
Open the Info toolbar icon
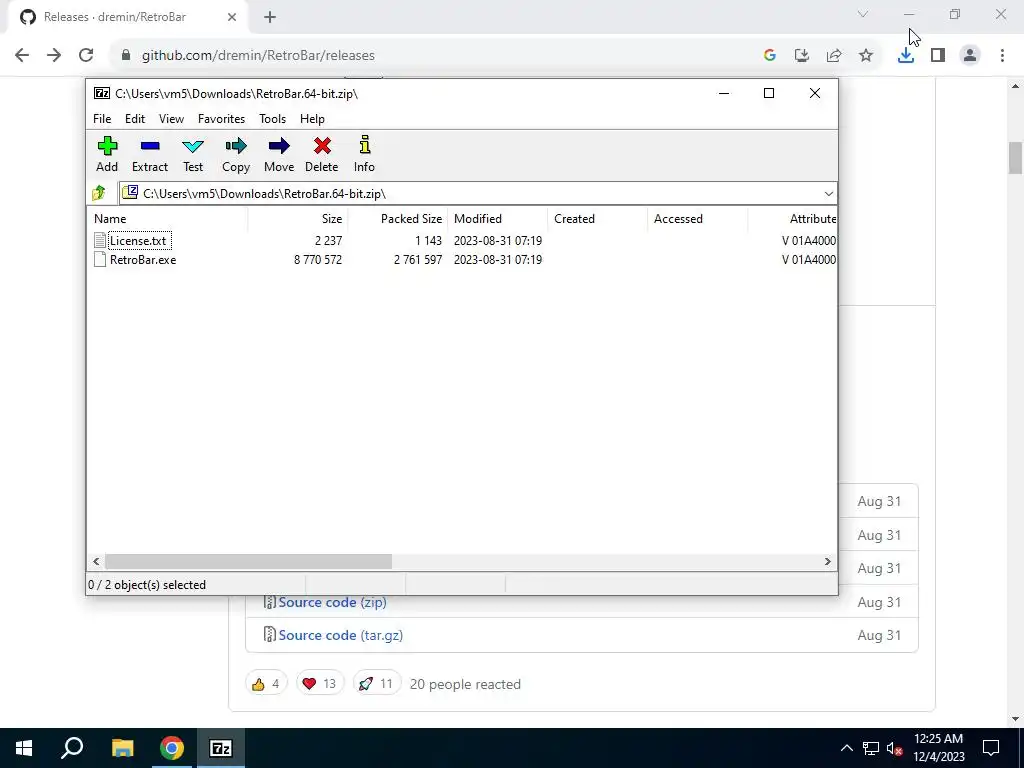click(x=364, y=154)
